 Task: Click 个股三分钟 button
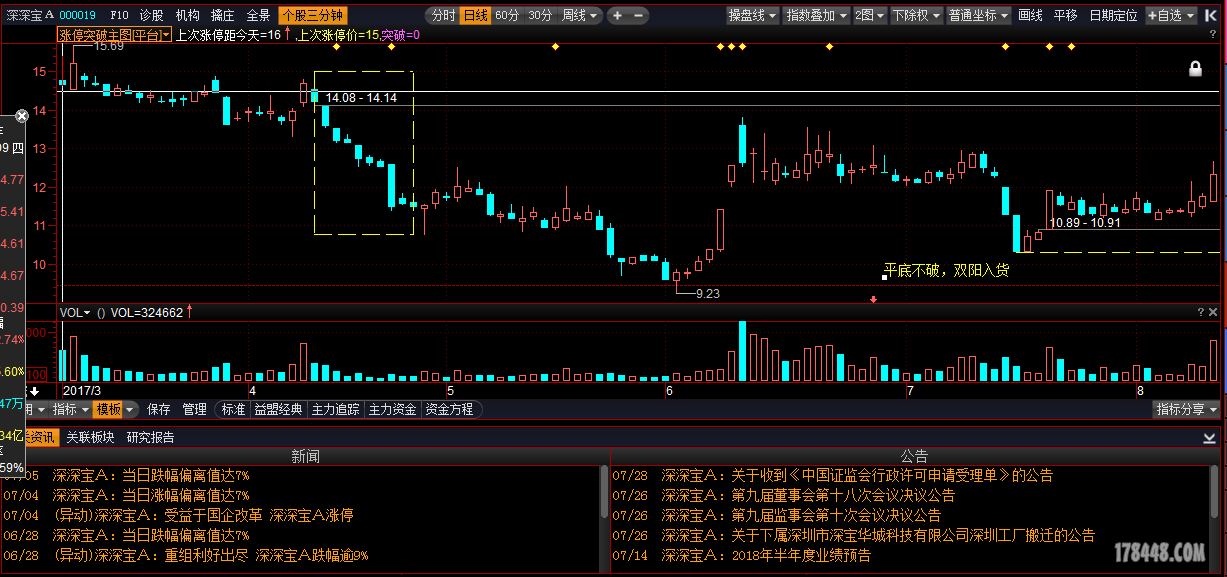click(312, 16)
